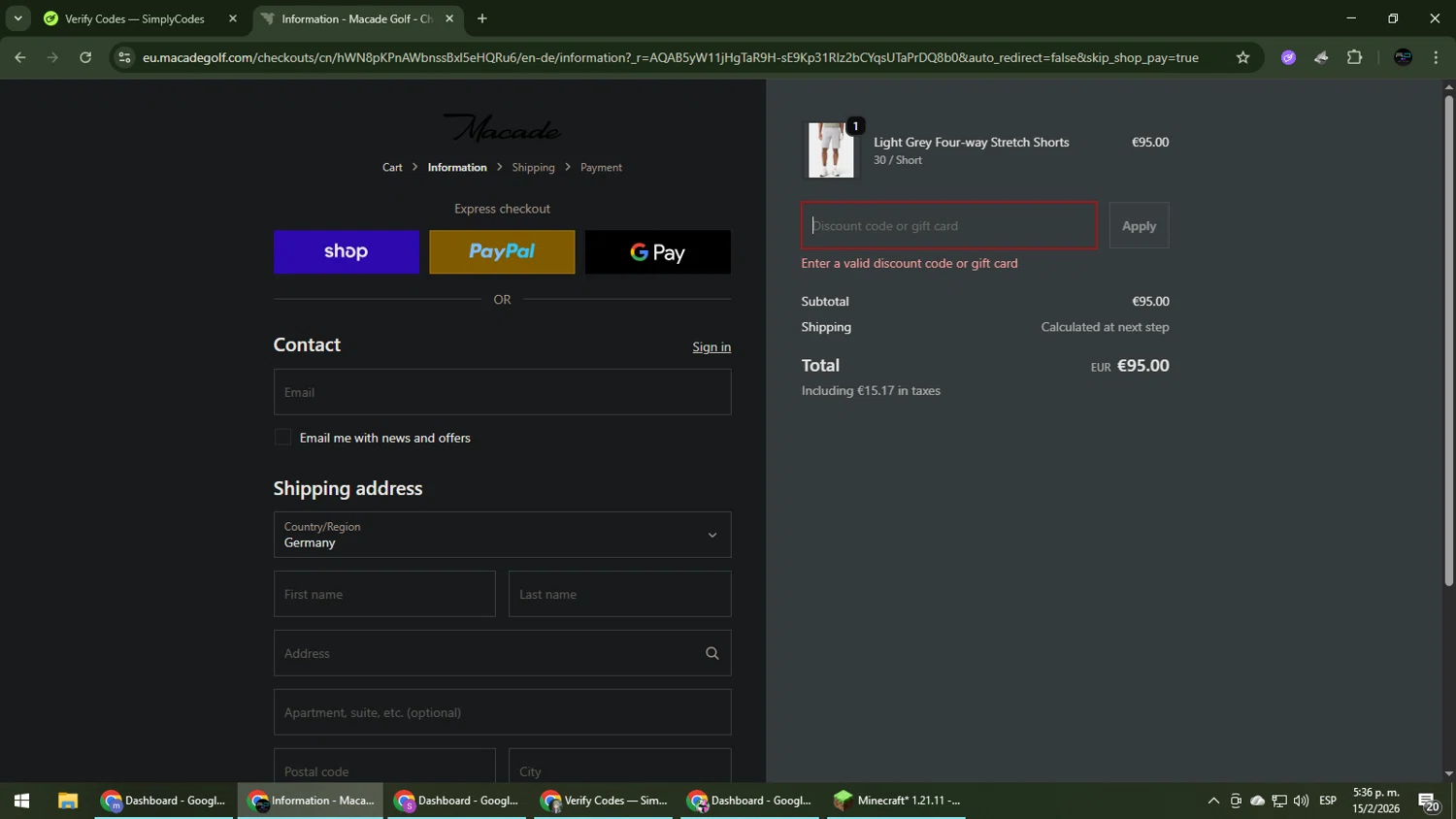
Task: Go back to the previous page
Action: pyautogui.click(x=20, y=57)
